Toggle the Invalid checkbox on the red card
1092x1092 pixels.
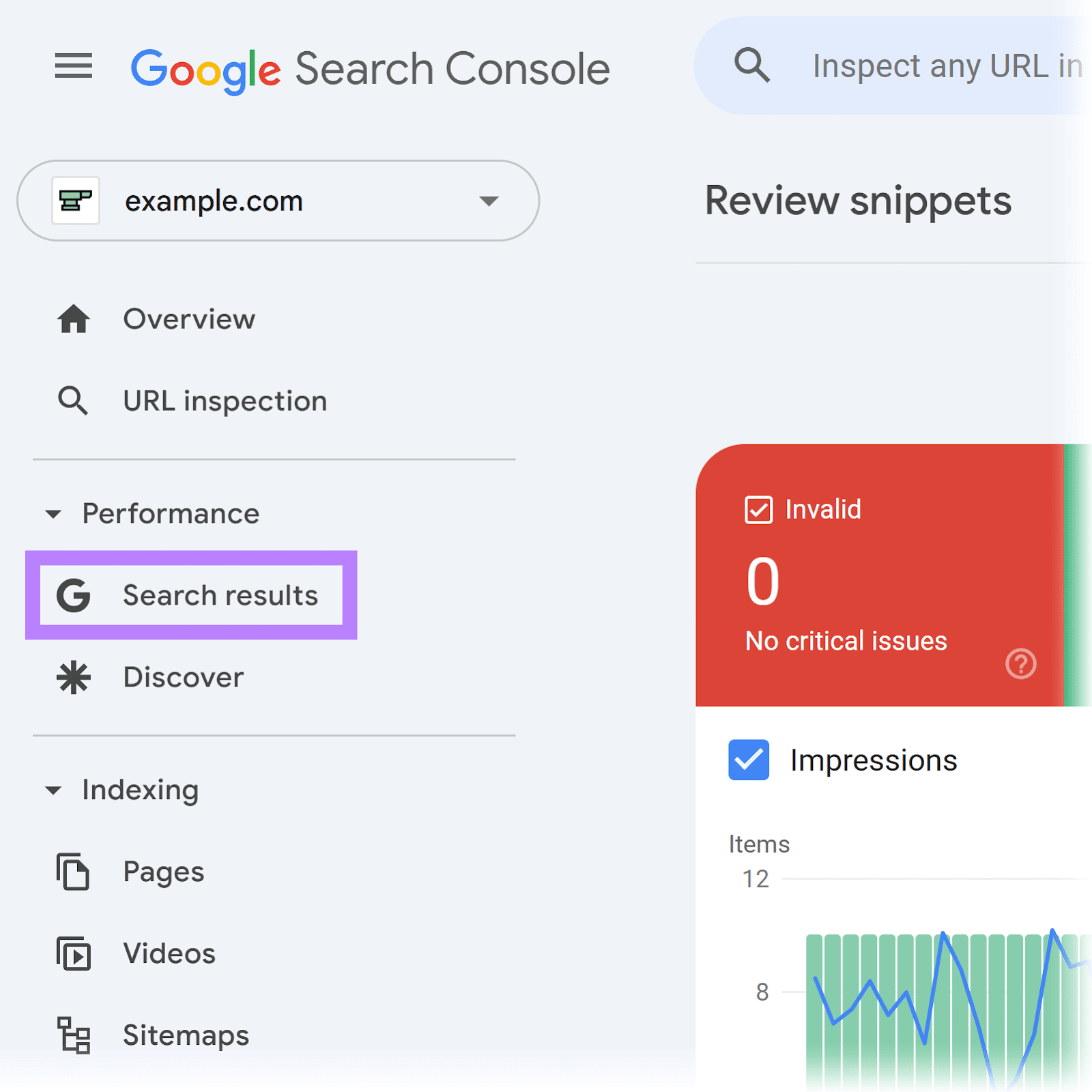point(758,508)
